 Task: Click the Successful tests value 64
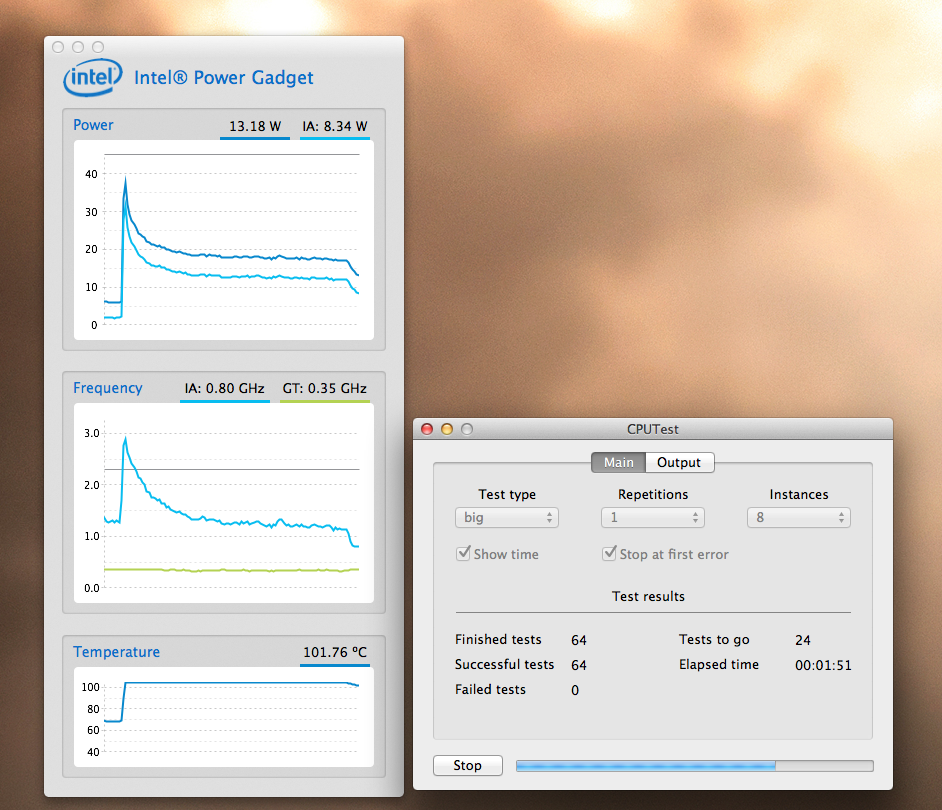point(579,665)
